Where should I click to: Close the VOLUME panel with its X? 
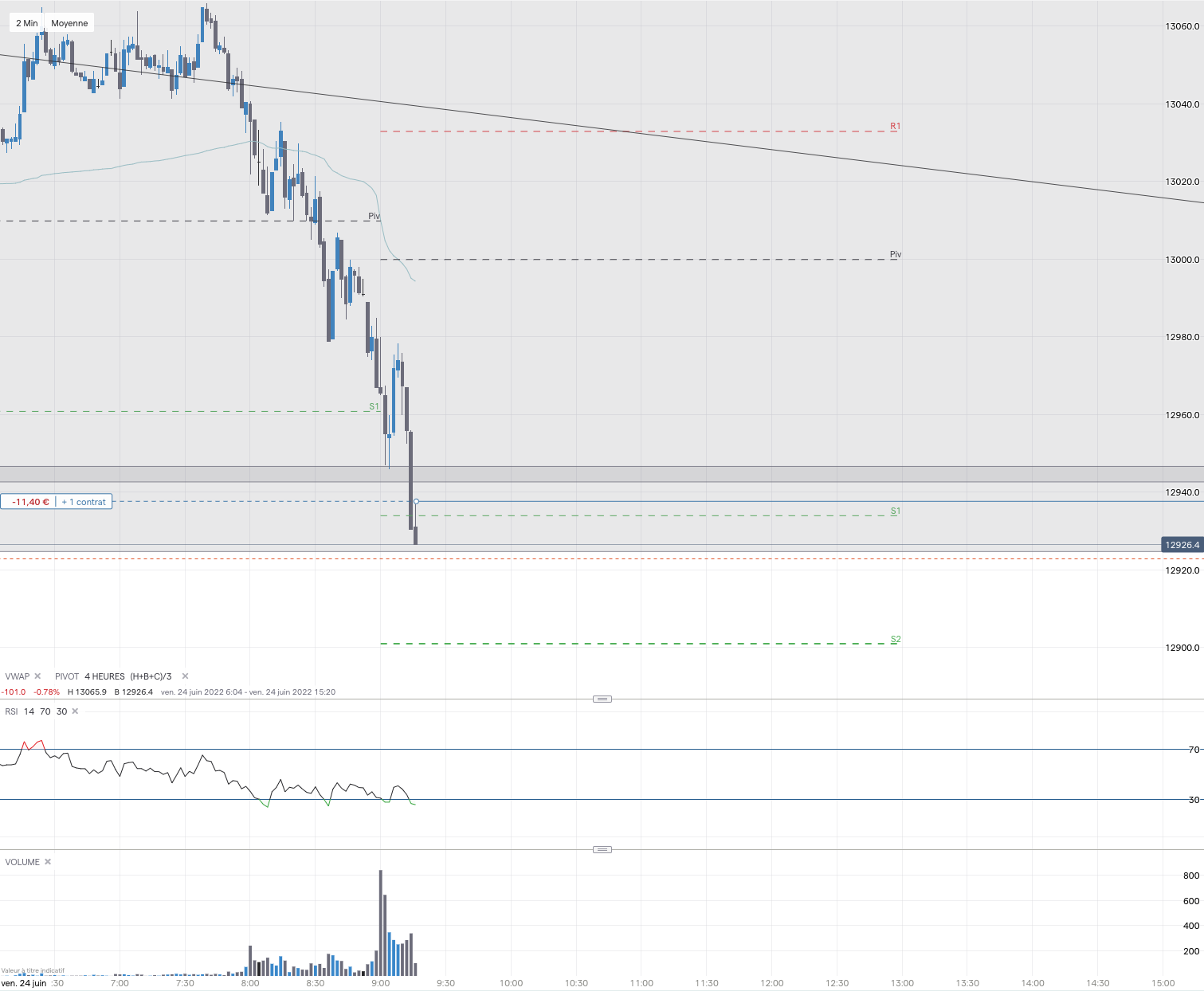tap(48, 862)
